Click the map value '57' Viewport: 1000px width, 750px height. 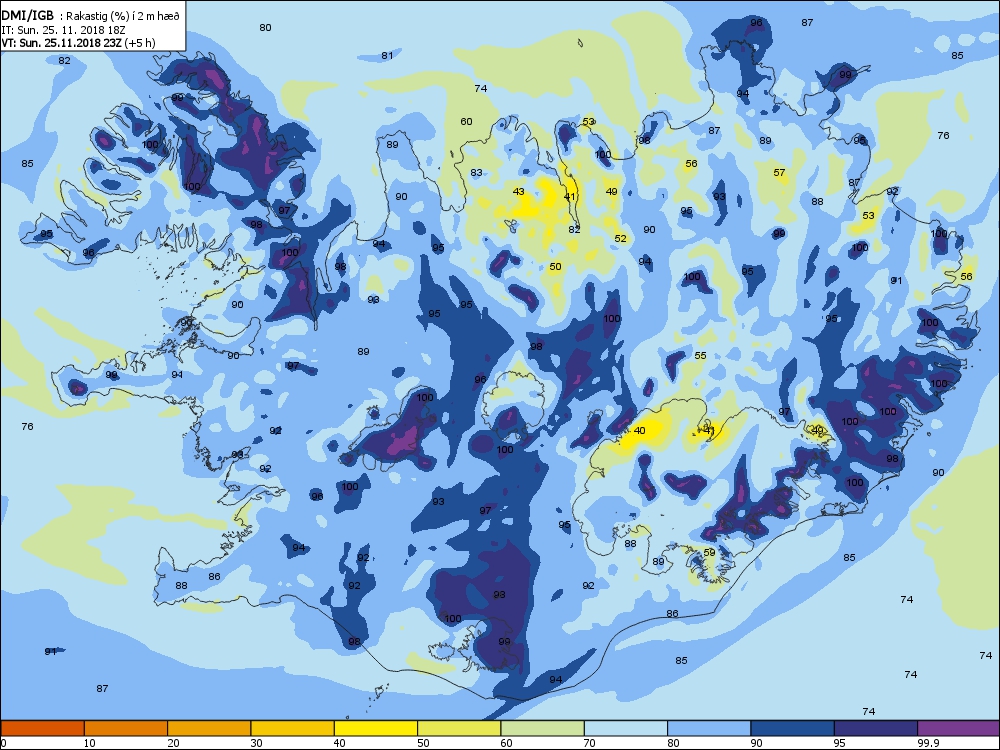779,172
